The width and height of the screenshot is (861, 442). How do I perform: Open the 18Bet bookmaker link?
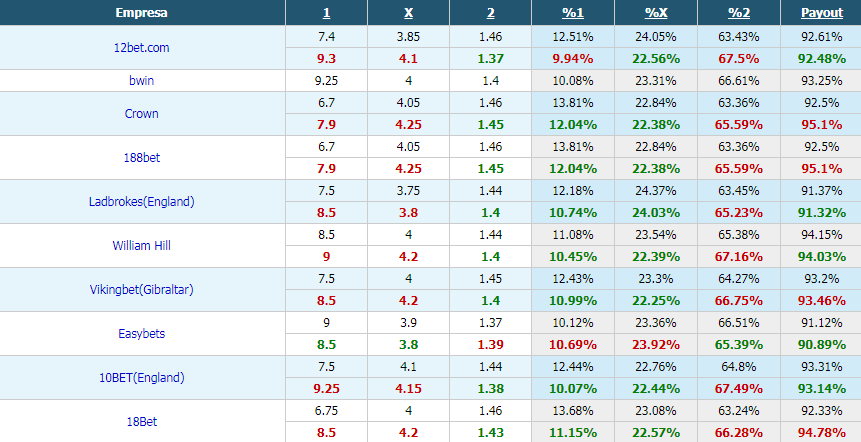pyautogui.click(x=142, y=421)
